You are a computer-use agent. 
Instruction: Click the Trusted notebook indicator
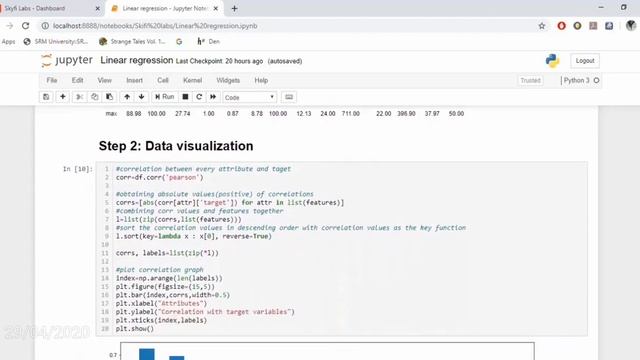[x=530, y=80]
